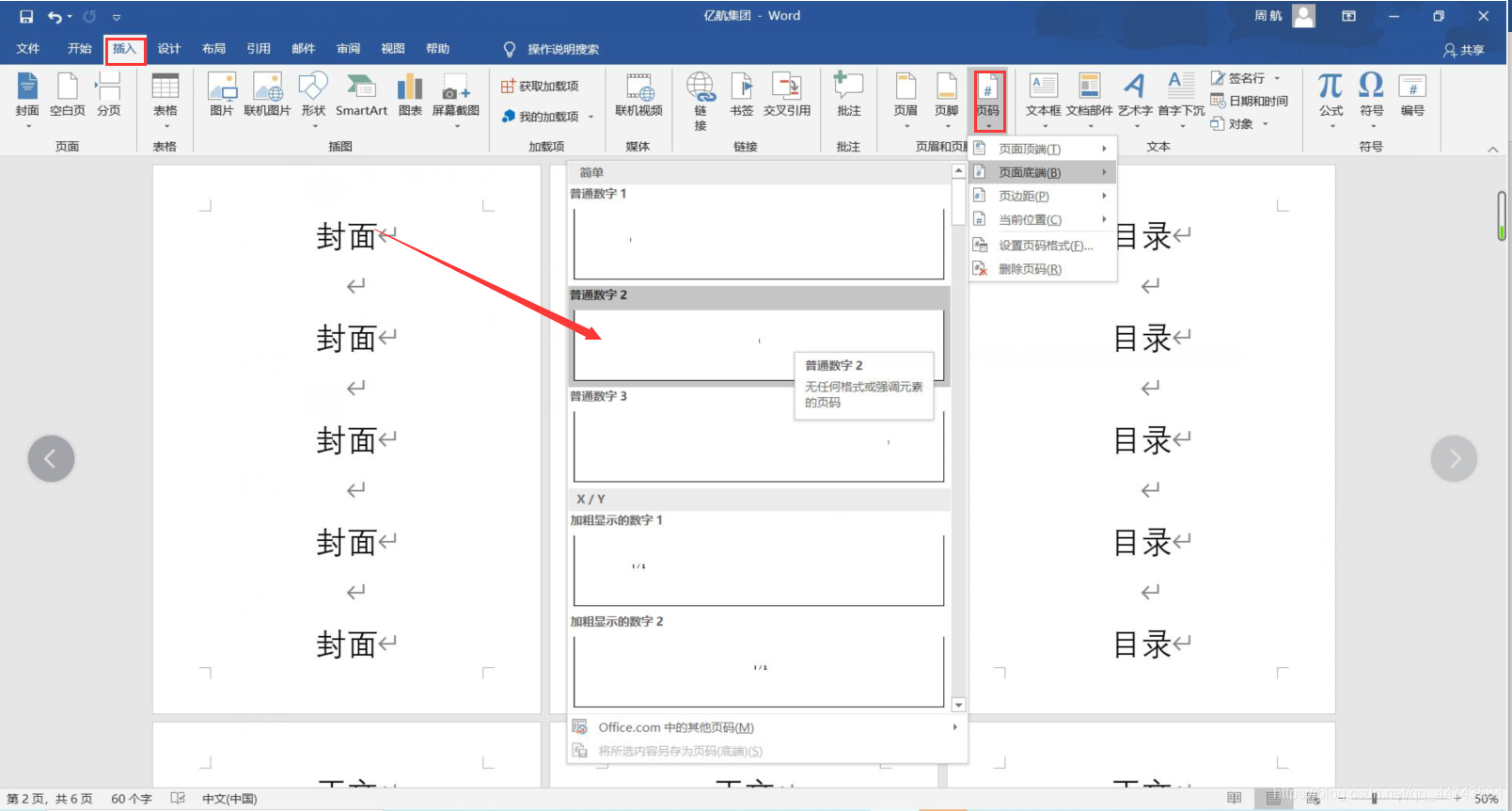Expand Page Margins (页边距) submenu
1512x811 pixels.
[x=1042, y=196]
